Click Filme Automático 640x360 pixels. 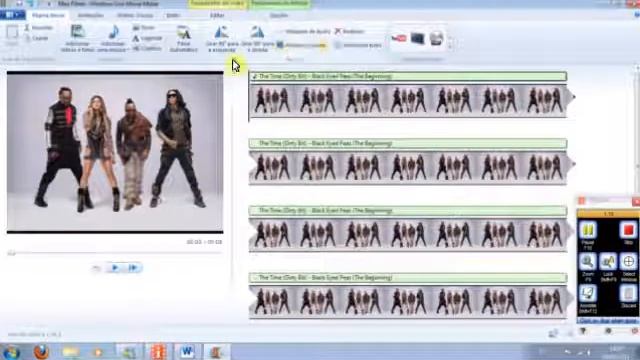pos(184,38)
